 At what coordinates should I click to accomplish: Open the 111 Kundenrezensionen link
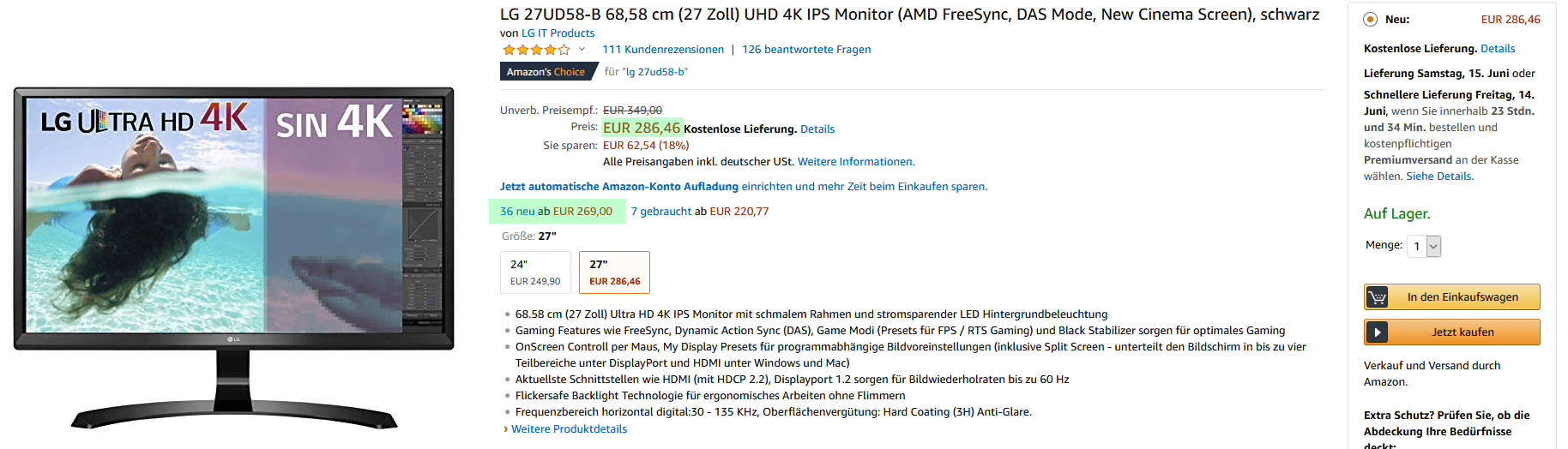(x=663, y=50)
